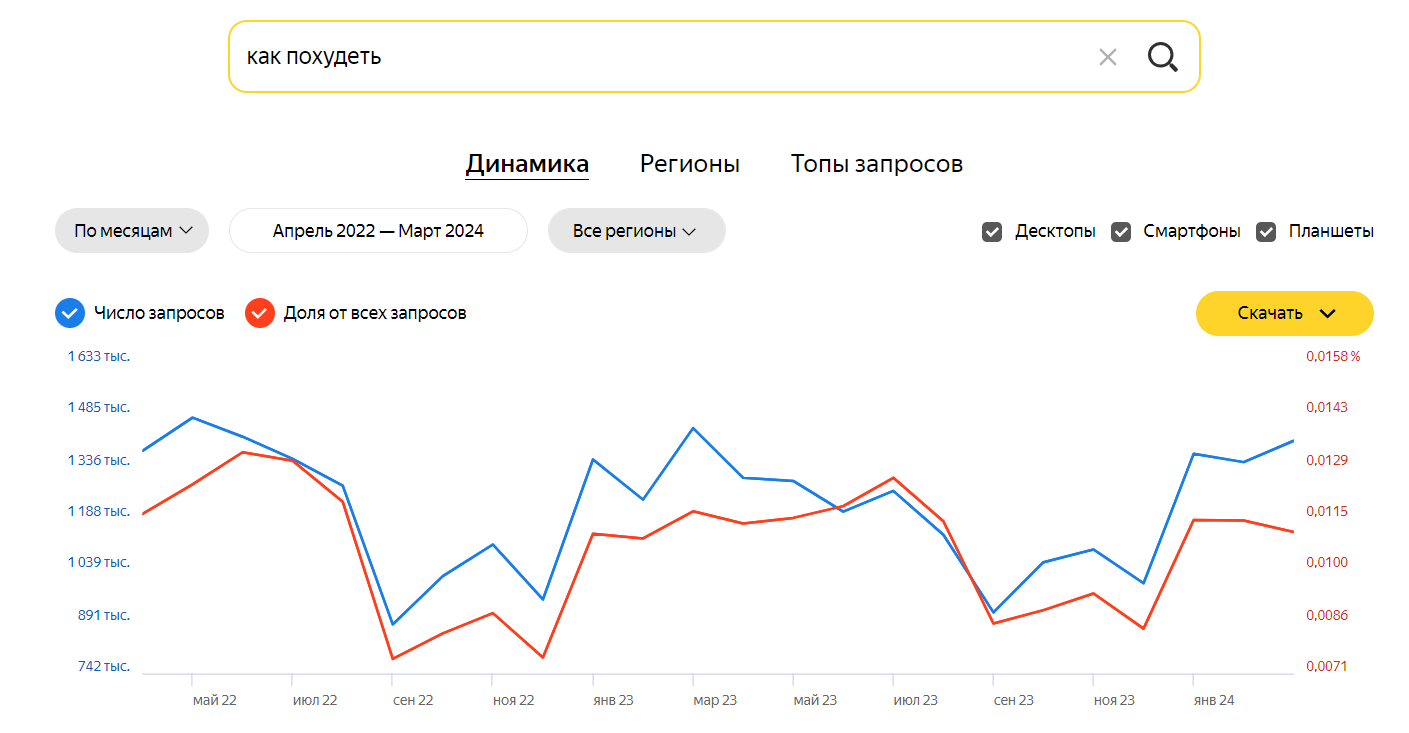Click the ноя 23 timeline label
Screen dimensions: 1409x733
click(1114, 700)
